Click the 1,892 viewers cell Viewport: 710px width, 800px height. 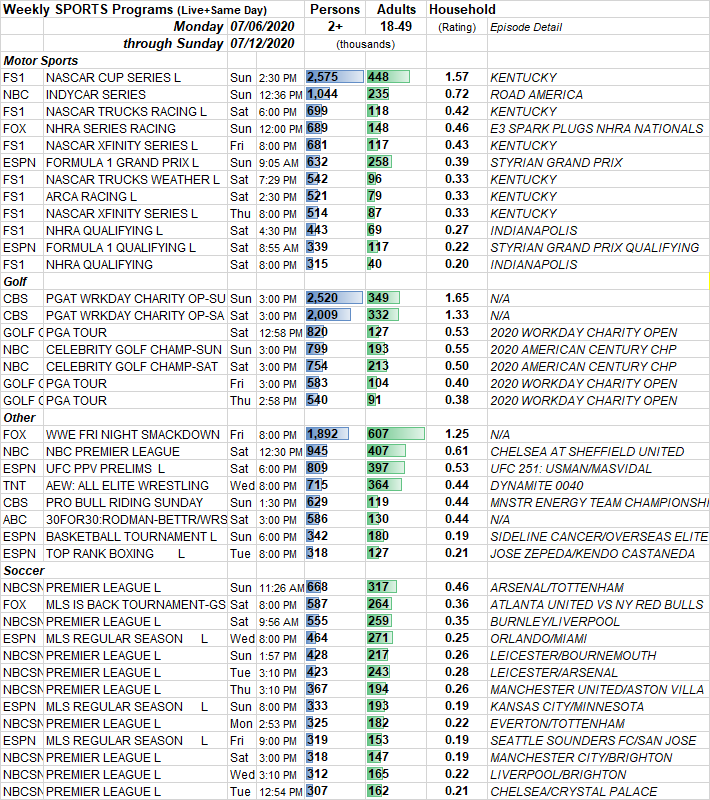(x=335, y=434)
